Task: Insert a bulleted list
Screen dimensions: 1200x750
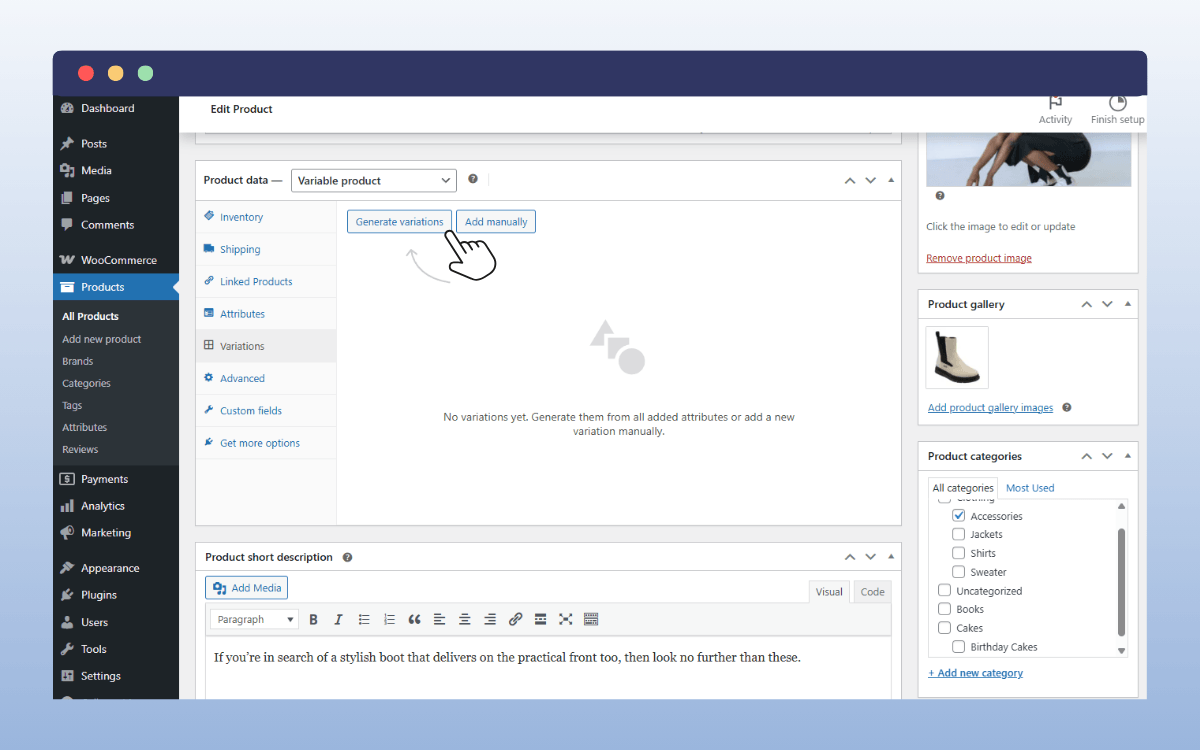Action: click(364, 620)
